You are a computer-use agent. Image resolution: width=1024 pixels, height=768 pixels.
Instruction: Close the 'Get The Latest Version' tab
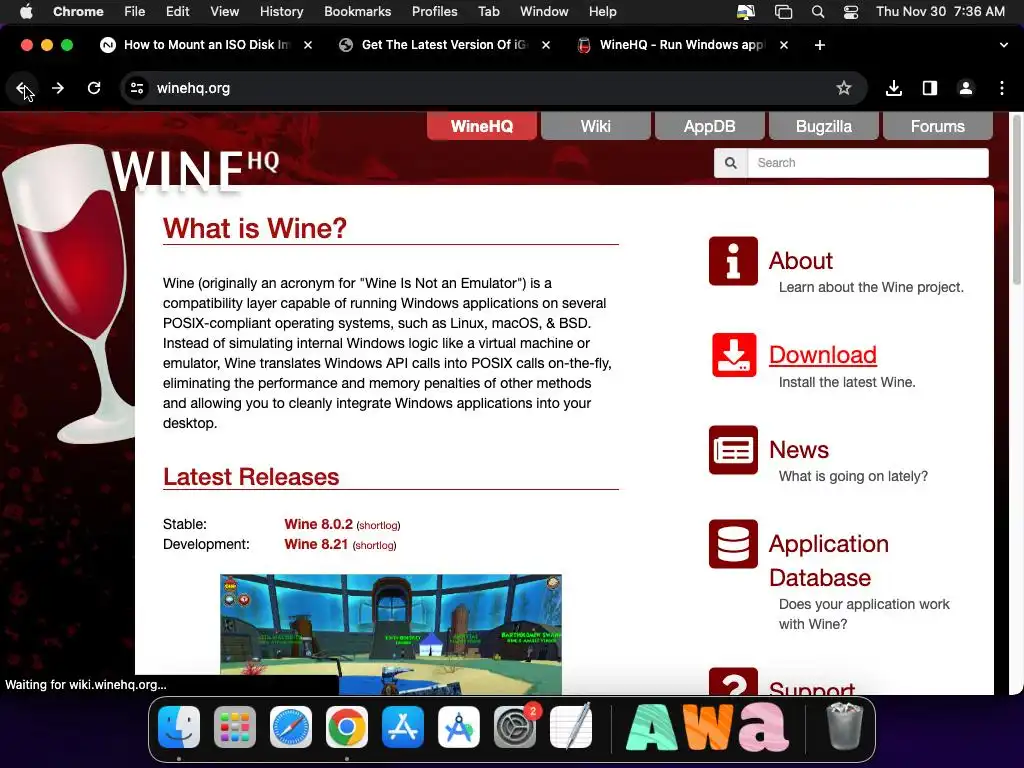(x=546, y=45)
